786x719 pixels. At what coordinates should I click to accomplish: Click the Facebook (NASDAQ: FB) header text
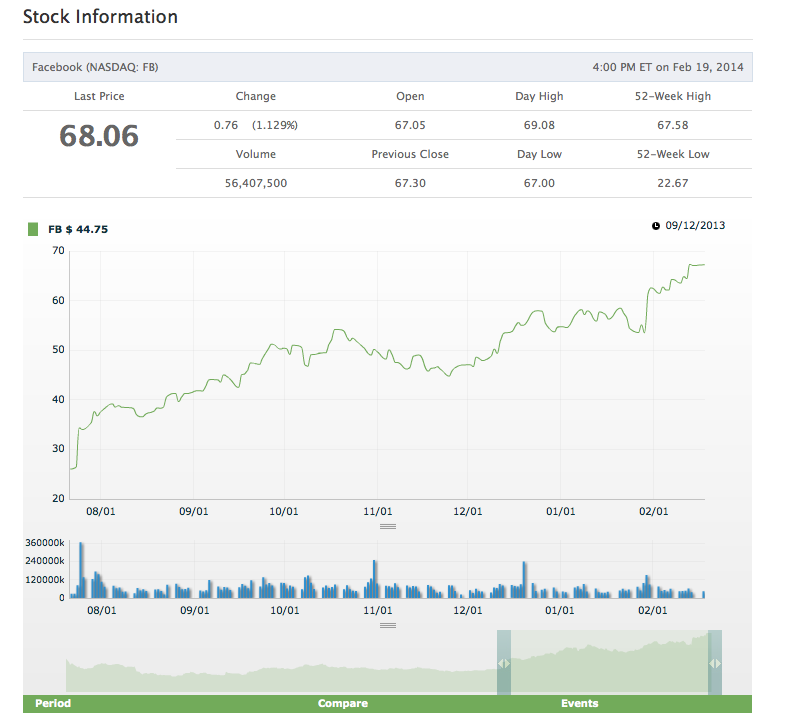[95, 67]
